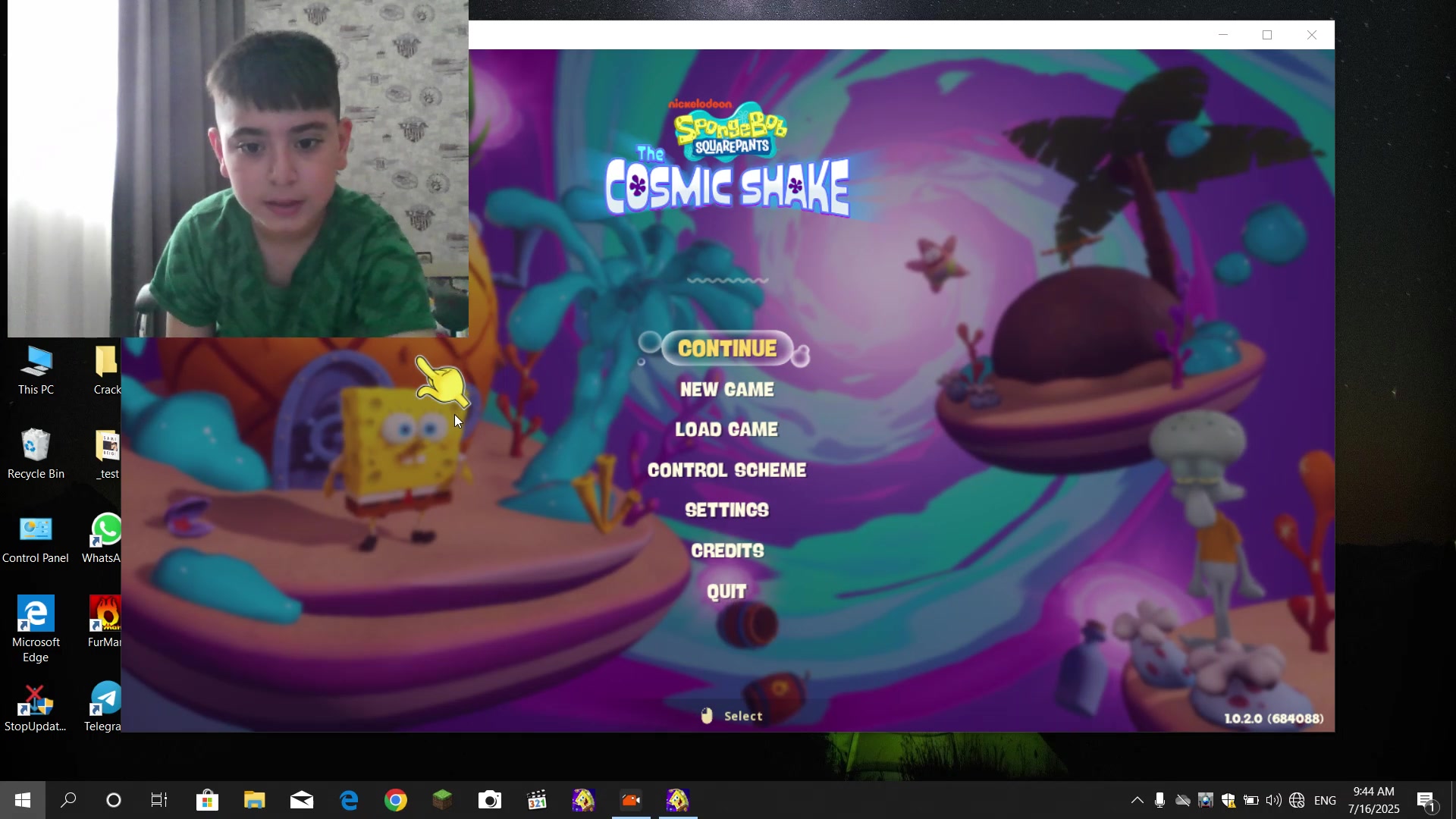1456x819 pixels.
Task: Click the mouse Select hint icon
Action: pos(707,716)
